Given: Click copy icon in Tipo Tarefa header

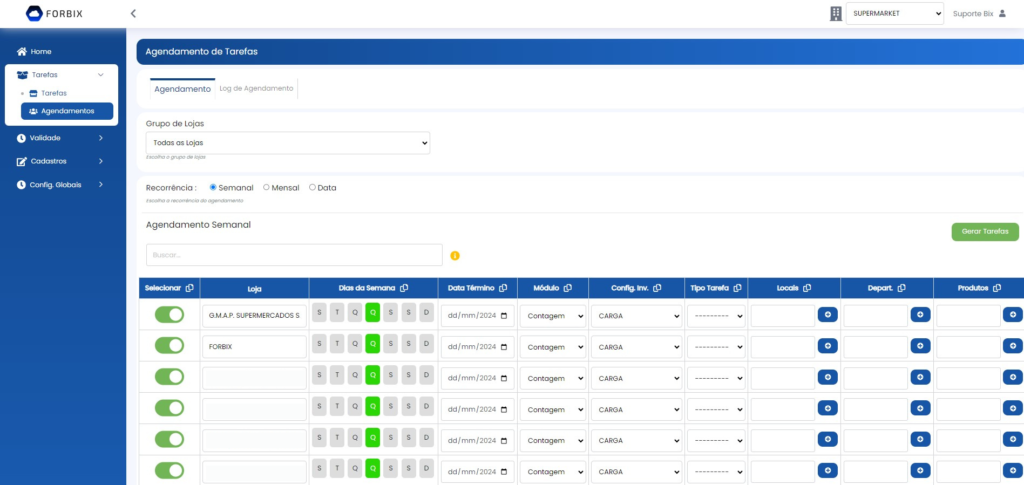Looking at the screenshot, I should point(737,288).
